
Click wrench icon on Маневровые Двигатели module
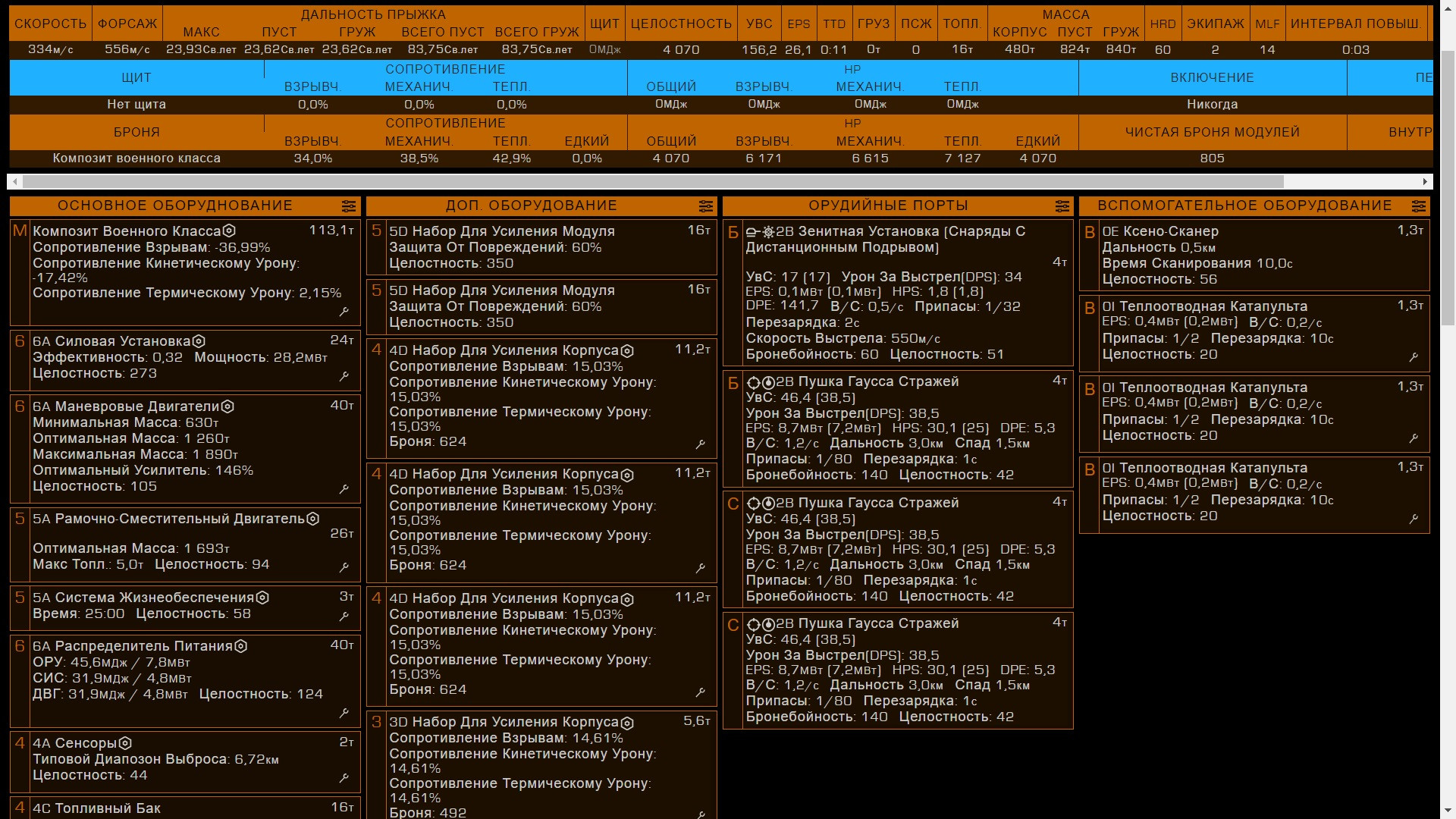[344, 489]
